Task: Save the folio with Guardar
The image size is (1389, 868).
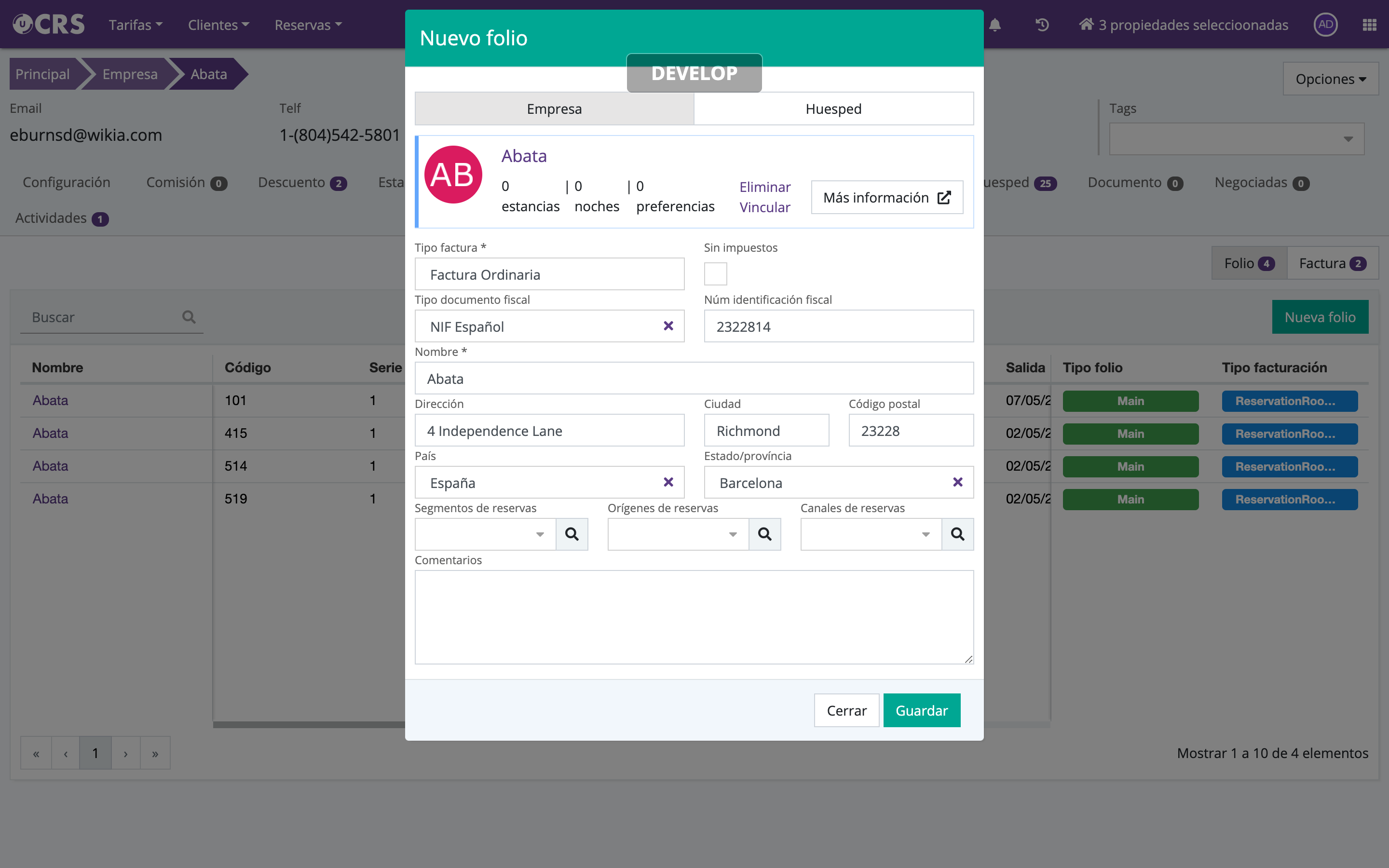Action: pyautogui.click(x=921, y=710)
